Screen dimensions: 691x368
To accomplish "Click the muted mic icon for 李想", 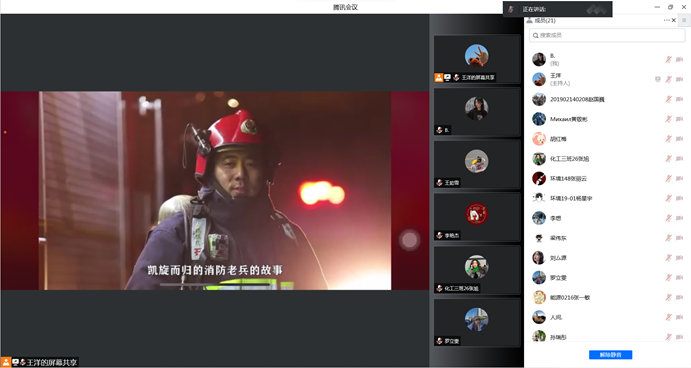I will tap(669, 218).
